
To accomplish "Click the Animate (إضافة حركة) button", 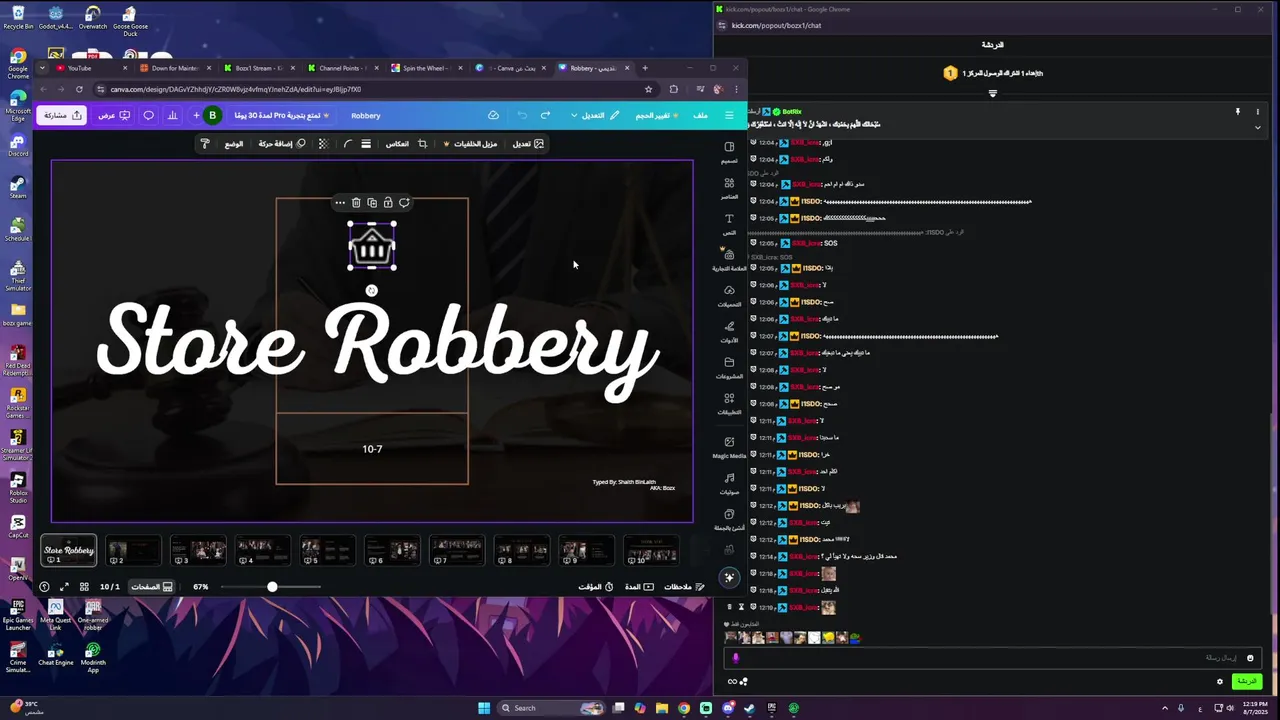I will click(x=282, y=144).
